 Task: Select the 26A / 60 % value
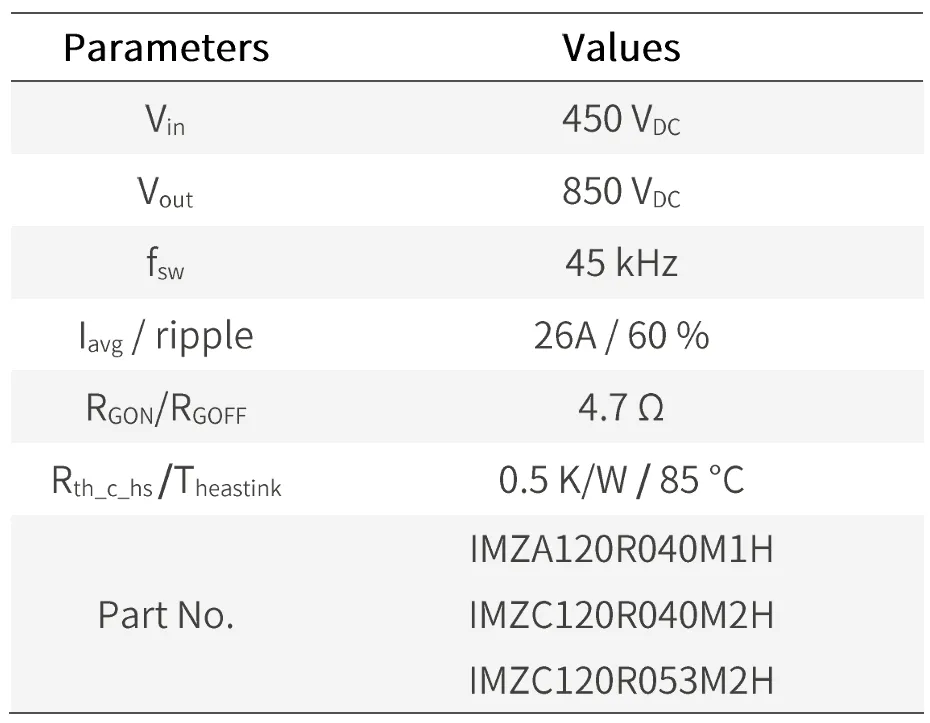(621, 336)
